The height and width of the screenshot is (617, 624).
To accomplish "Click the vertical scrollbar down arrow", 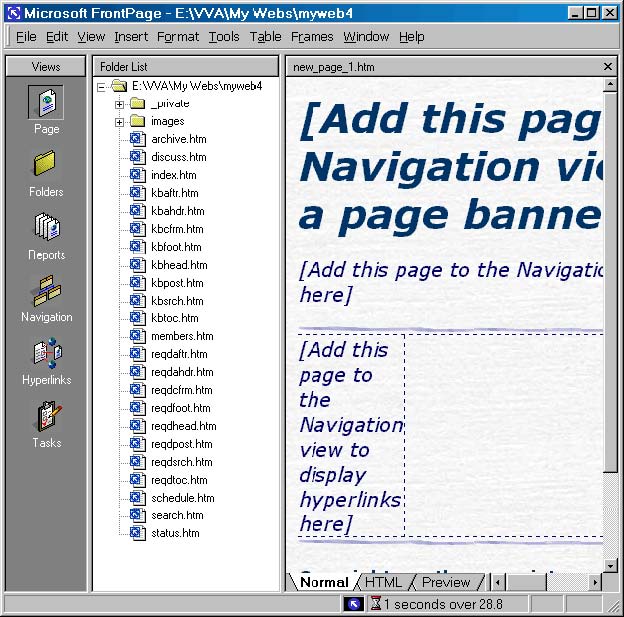I will (610, 564).
